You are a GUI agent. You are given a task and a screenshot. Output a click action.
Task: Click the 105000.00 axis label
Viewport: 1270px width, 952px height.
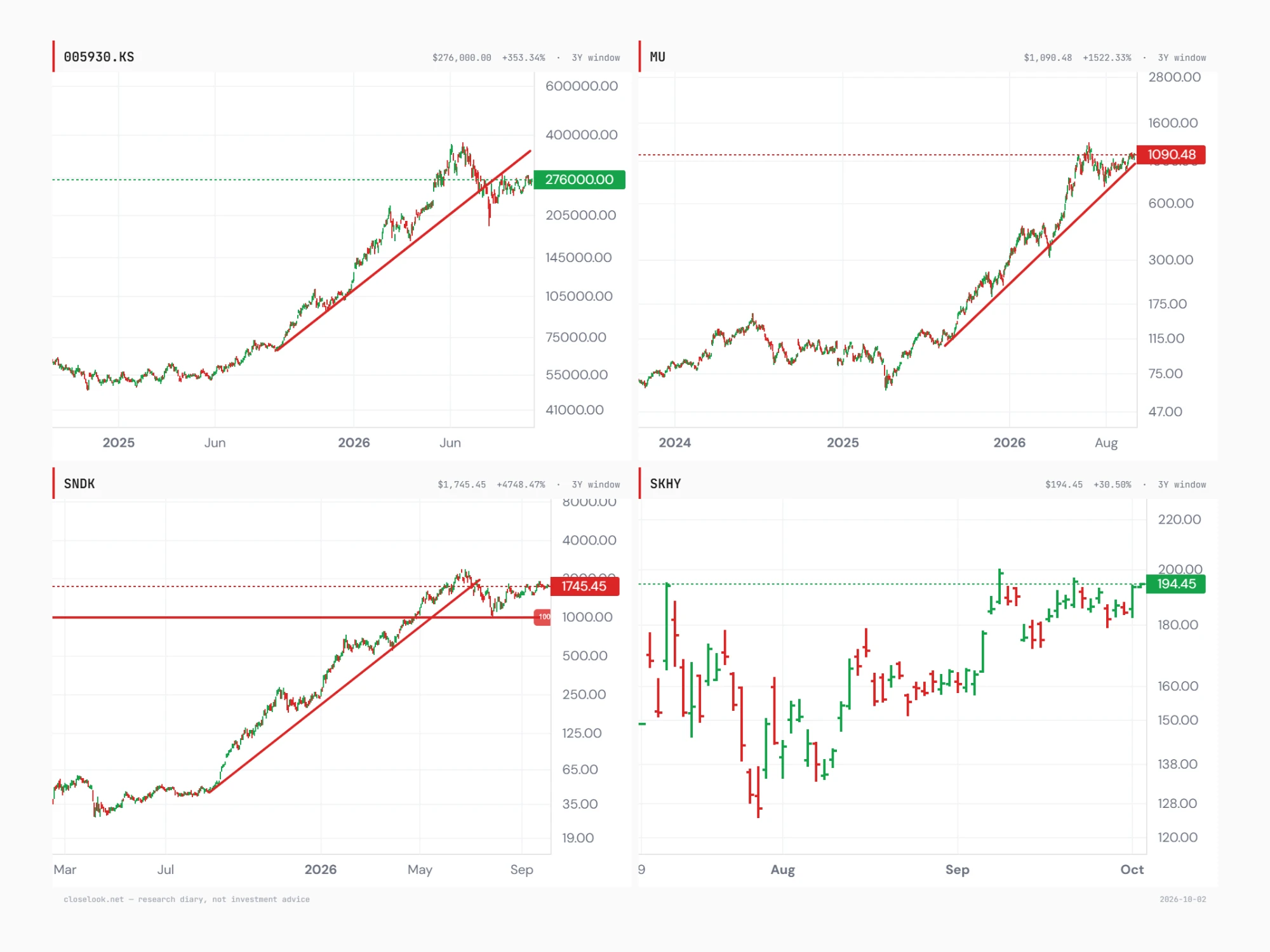tap(579, 296)
